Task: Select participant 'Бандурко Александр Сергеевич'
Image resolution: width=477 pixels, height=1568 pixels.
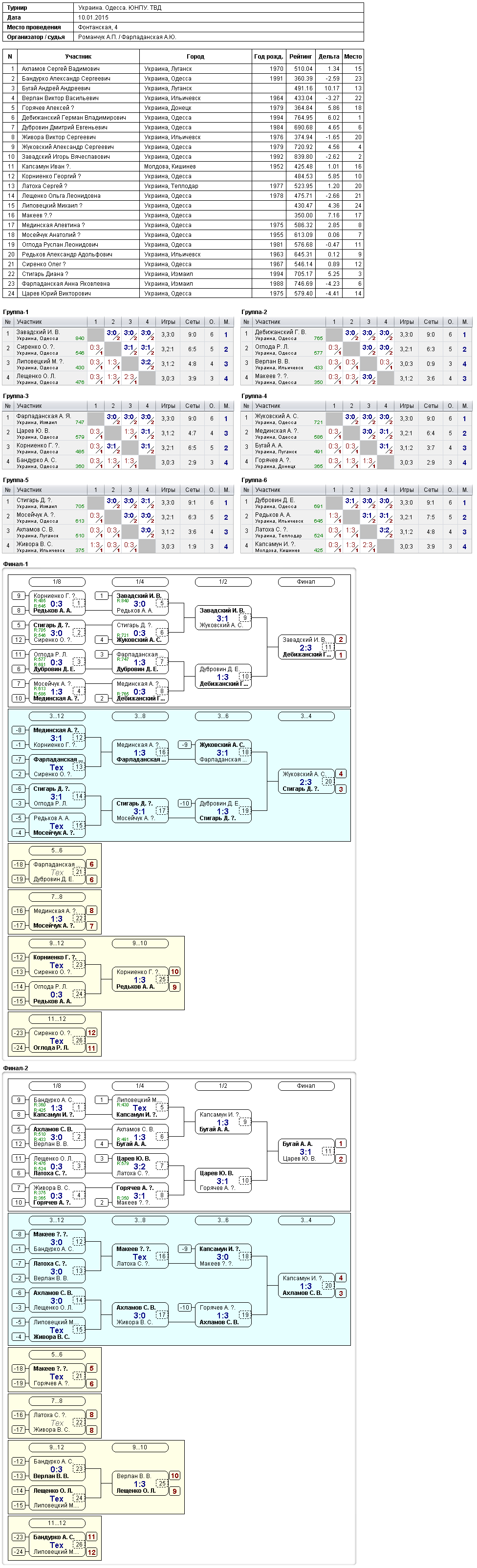Action: point(66,79)
